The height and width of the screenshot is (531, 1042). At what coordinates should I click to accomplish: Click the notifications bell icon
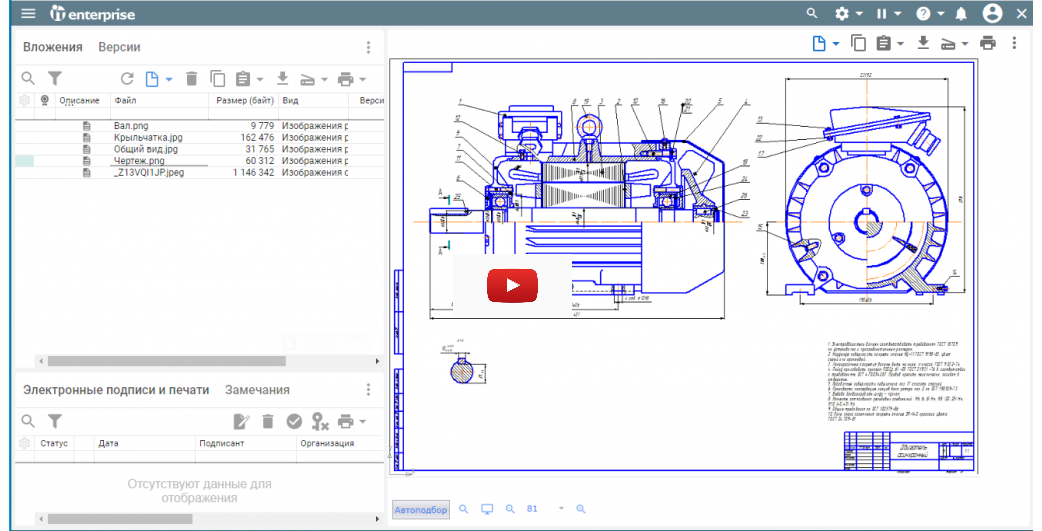tap(961, 14)
